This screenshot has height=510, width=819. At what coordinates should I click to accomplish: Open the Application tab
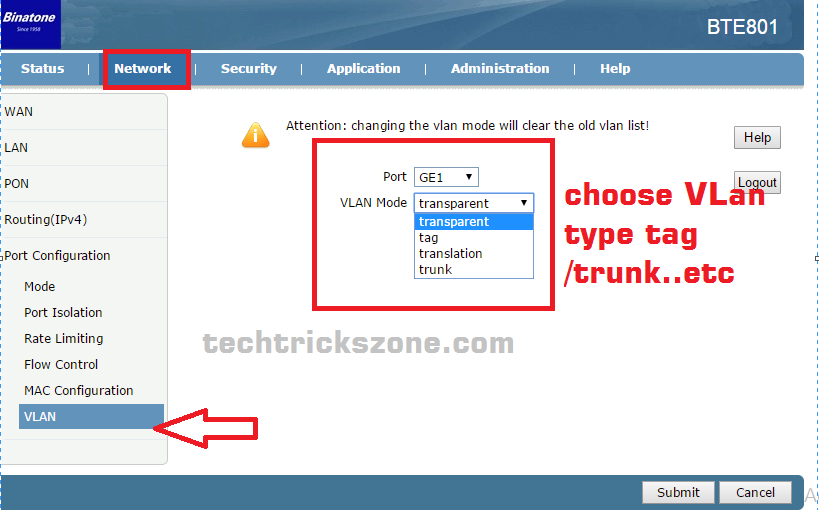[364, 68]
